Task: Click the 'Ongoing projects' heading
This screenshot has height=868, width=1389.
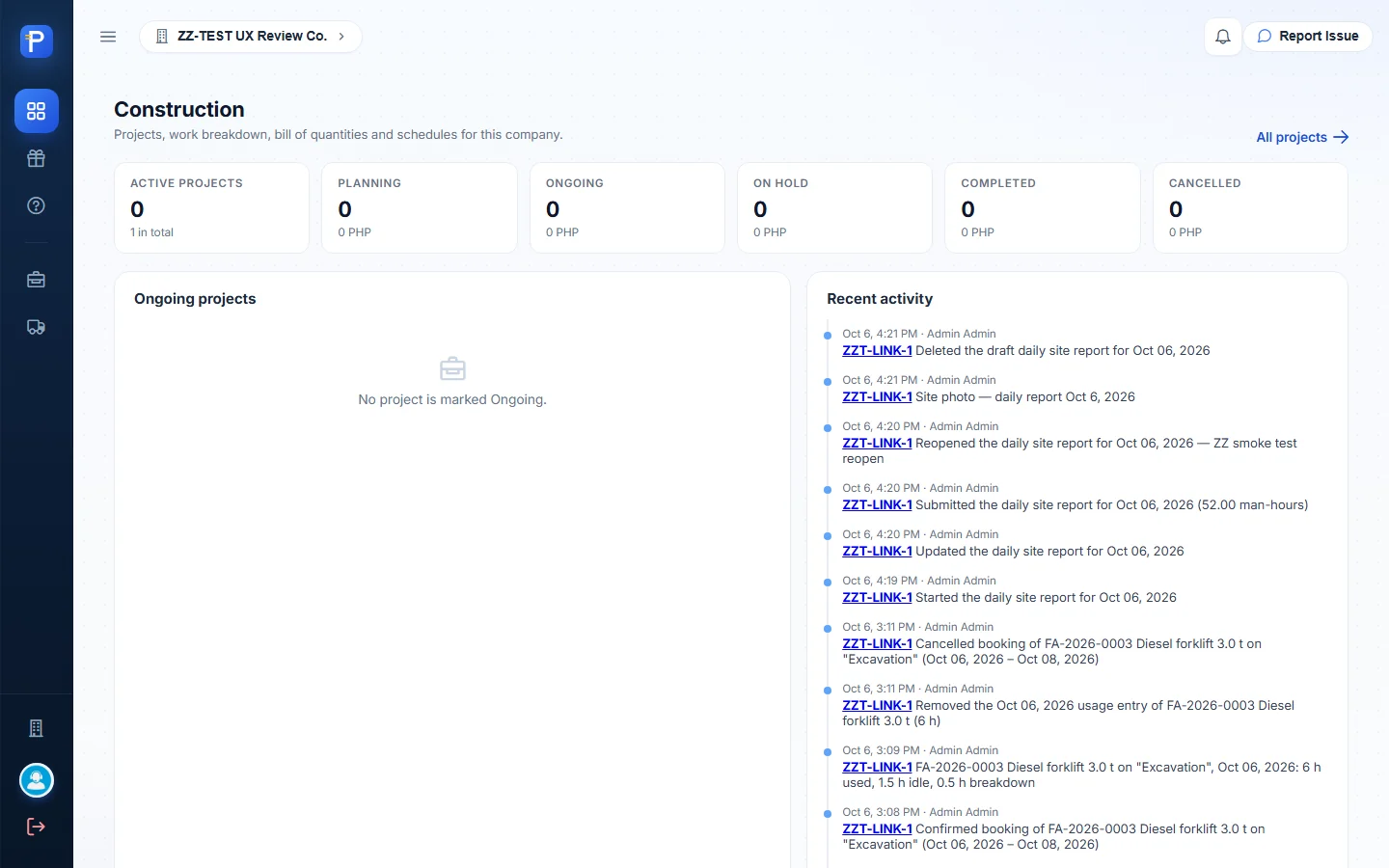Action: click(x=195, y=299)
